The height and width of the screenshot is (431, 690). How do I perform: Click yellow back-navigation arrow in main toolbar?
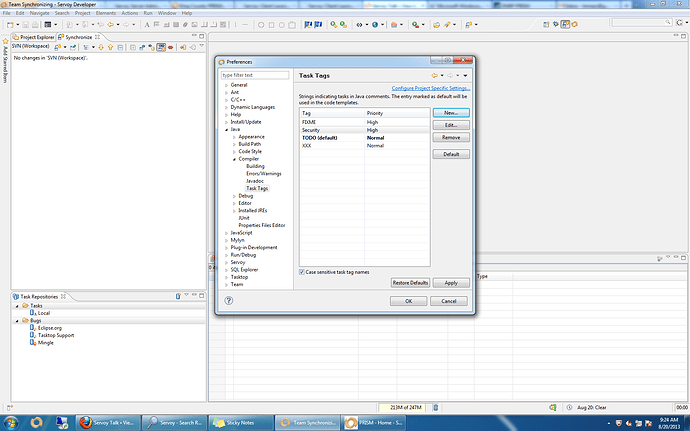pyautogui.click(x=110, y=25)
